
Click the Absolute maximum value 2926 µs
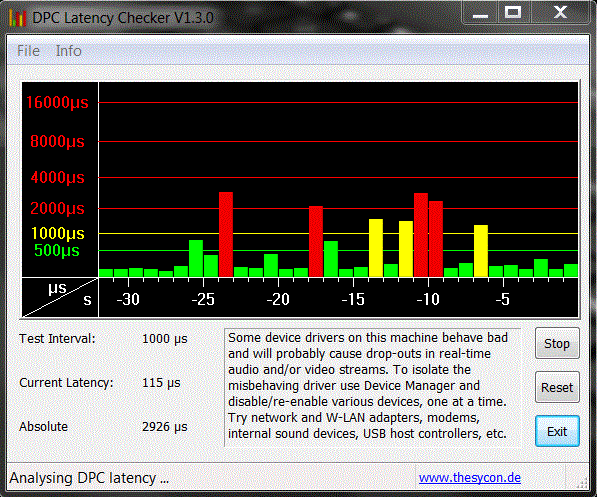point(164,427)
